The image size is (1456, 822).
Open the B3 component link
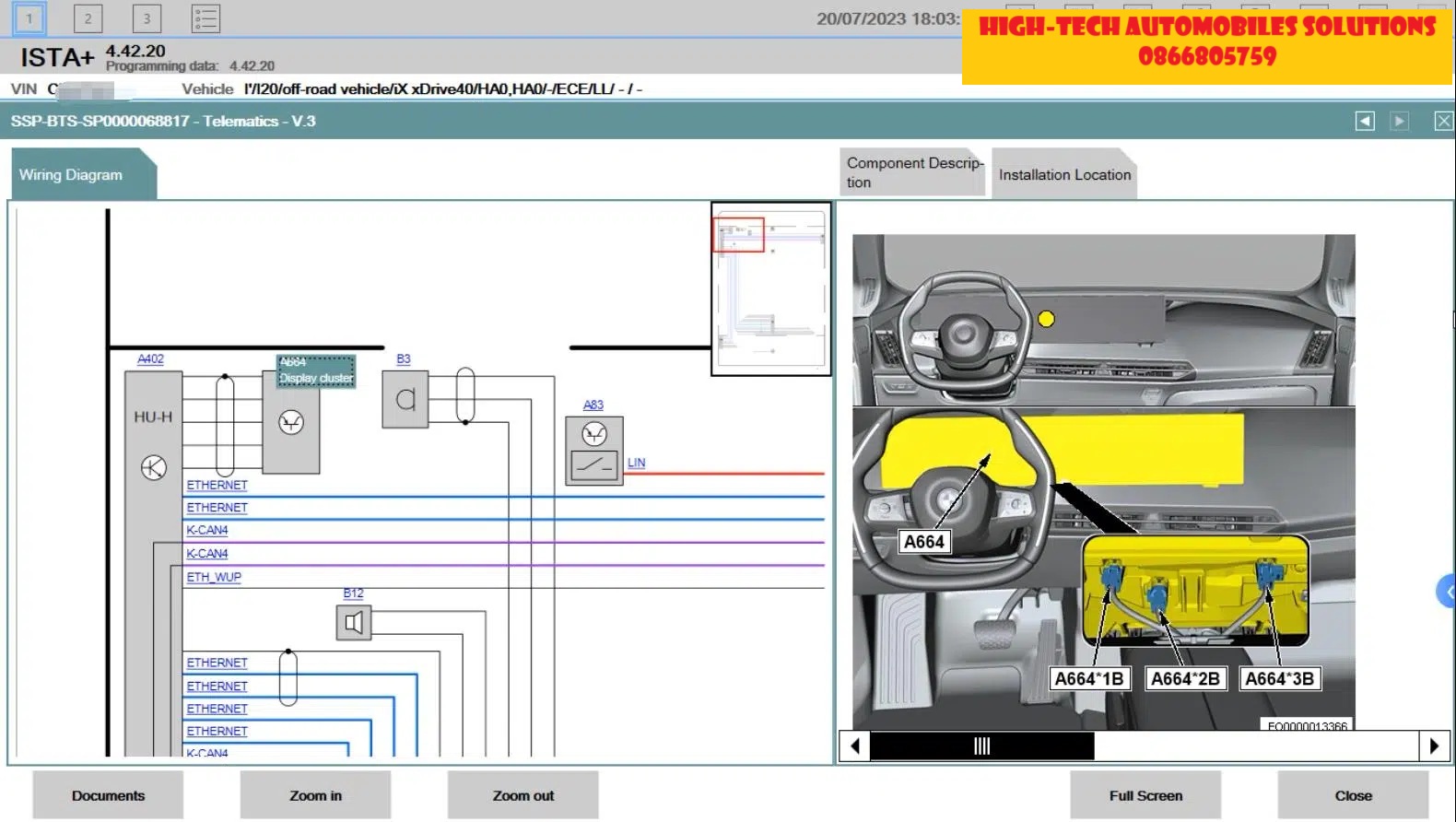point(404,359)
